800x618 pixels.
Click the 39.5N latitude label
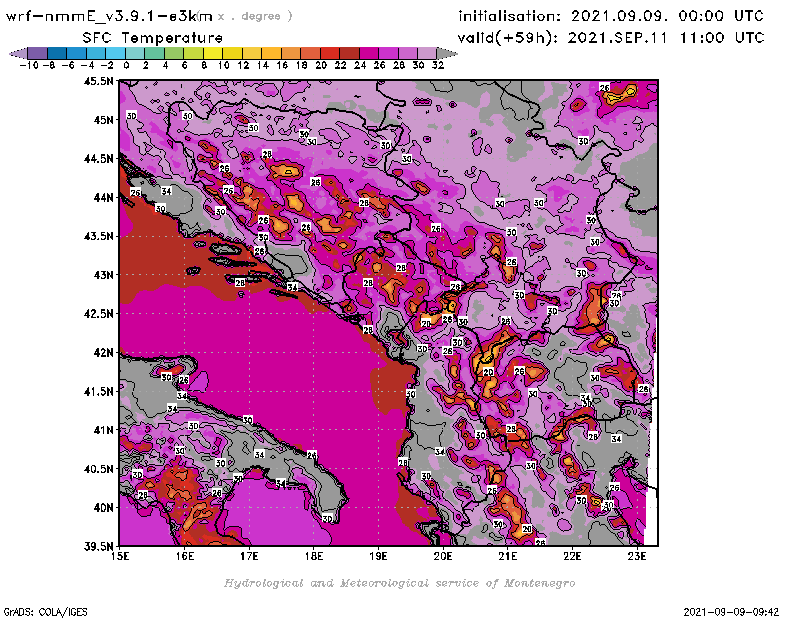pos(98,547)
